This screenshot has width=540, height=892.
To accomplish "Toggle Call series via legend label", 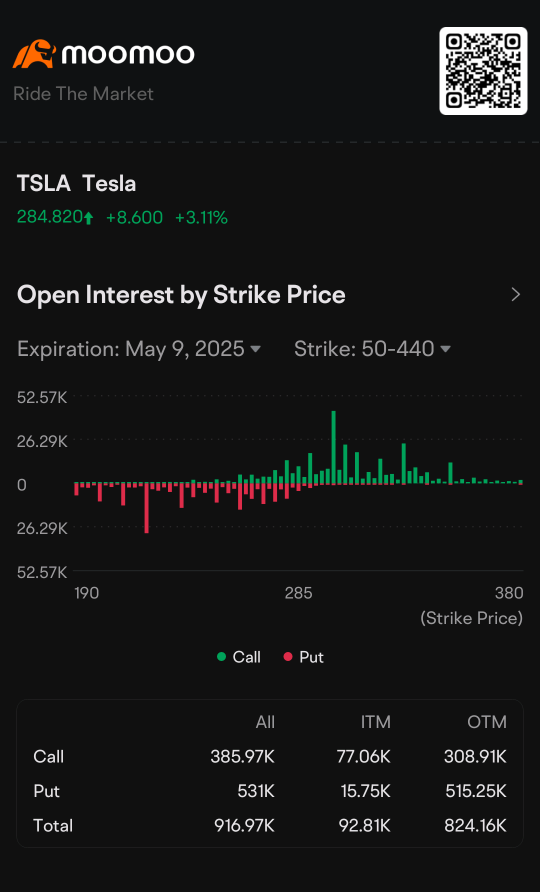I will (246, 657).
